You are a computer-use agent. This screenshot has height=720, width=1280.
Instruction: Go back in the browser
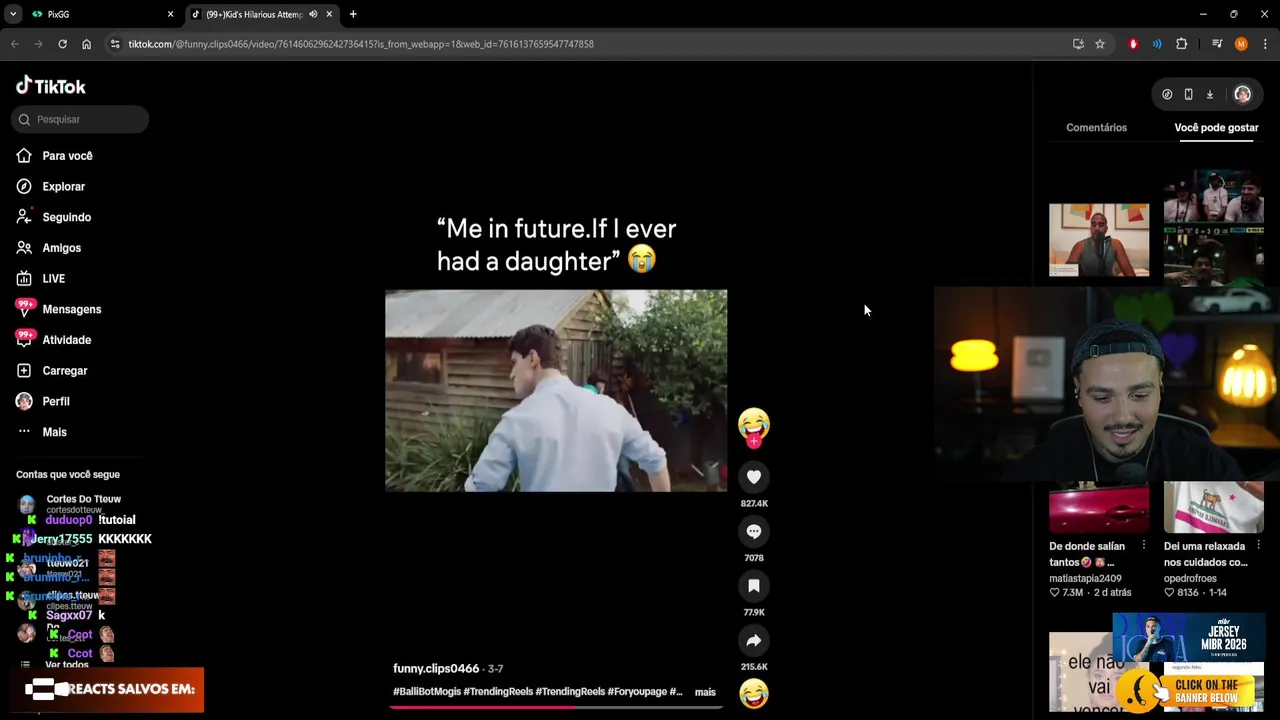pos(15,44)
